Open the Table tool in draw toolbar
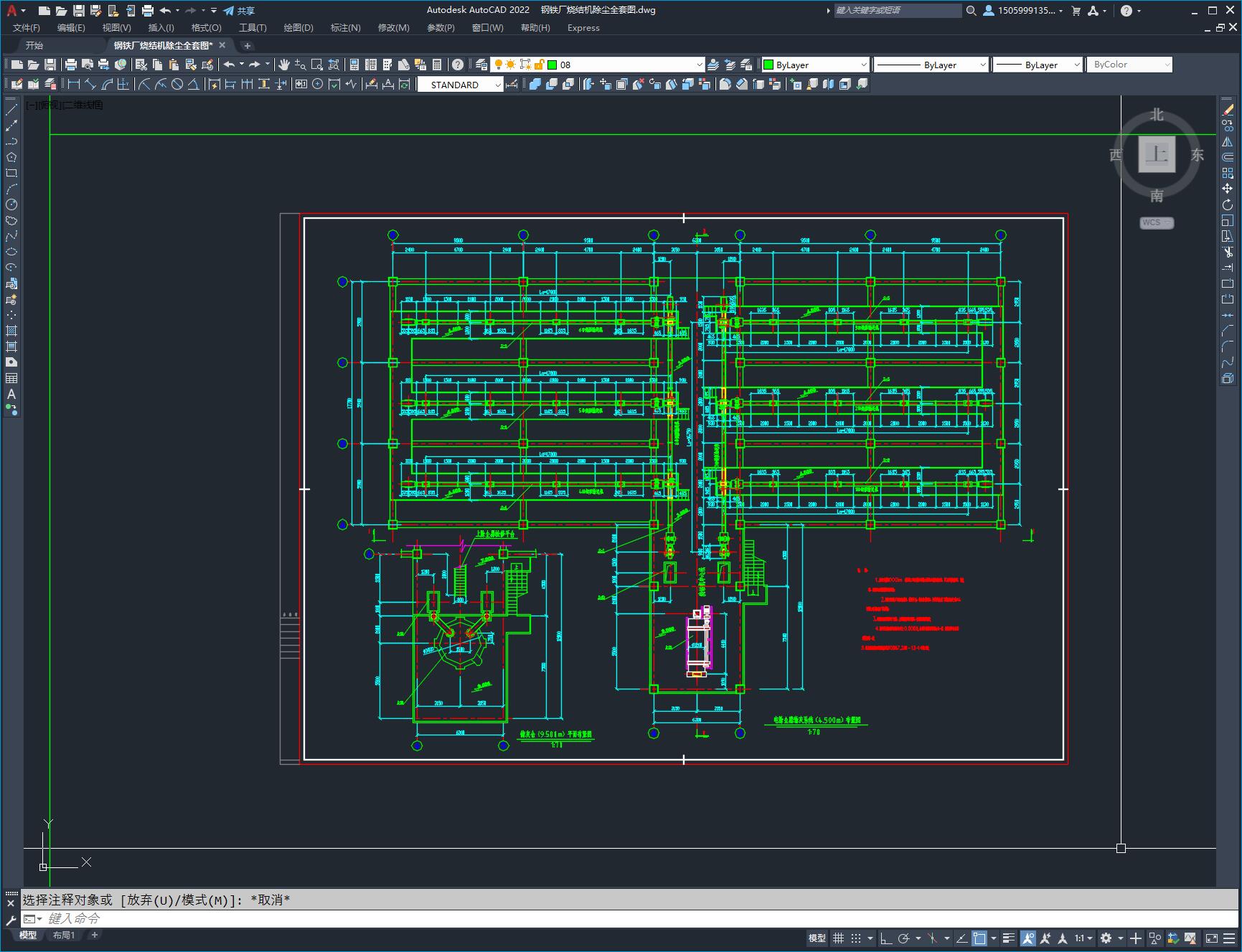Image resolution: width=1242 pixels, height=952 pixels. pyautogui.click(x=11, y=378)
